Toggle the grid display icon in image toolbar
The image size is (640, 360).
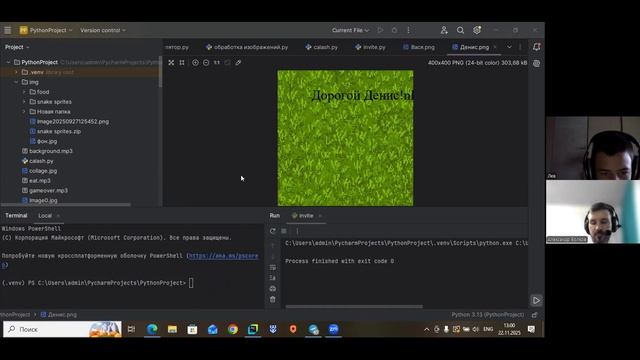coord(182,62)
